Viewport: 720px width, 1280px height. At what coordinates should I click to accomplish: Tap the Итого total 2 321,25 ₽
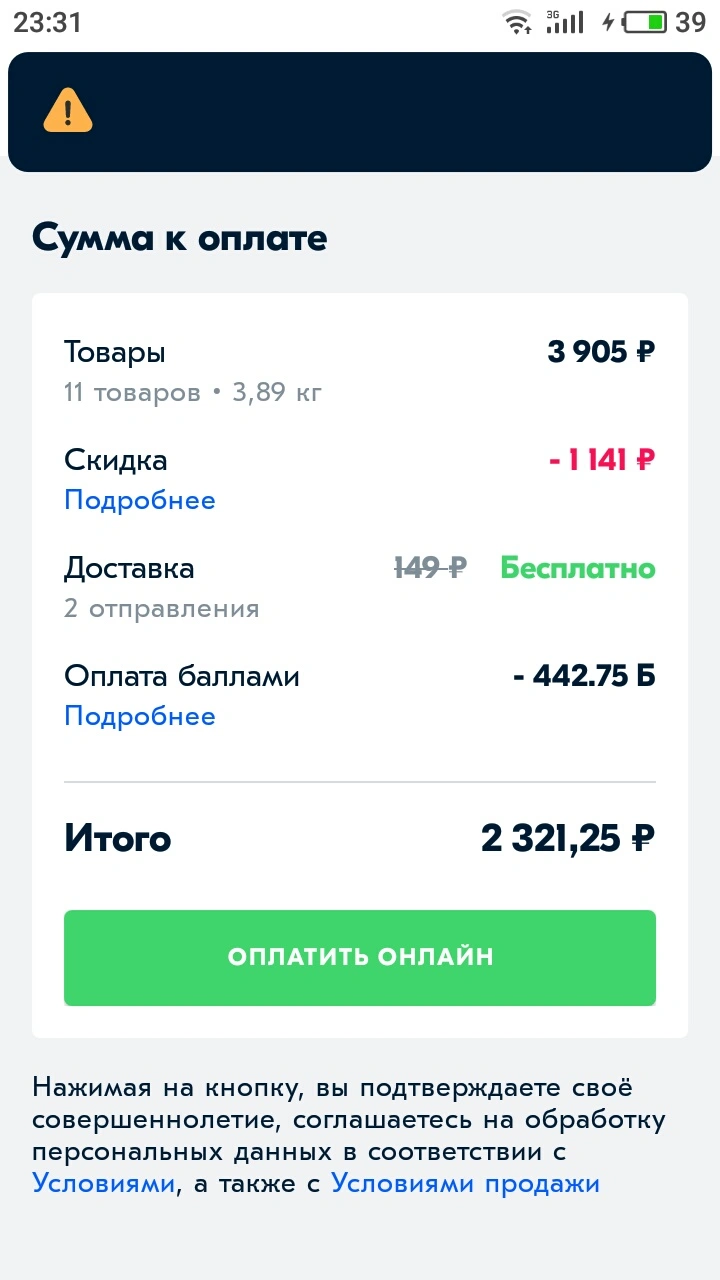tap(568, 839)
